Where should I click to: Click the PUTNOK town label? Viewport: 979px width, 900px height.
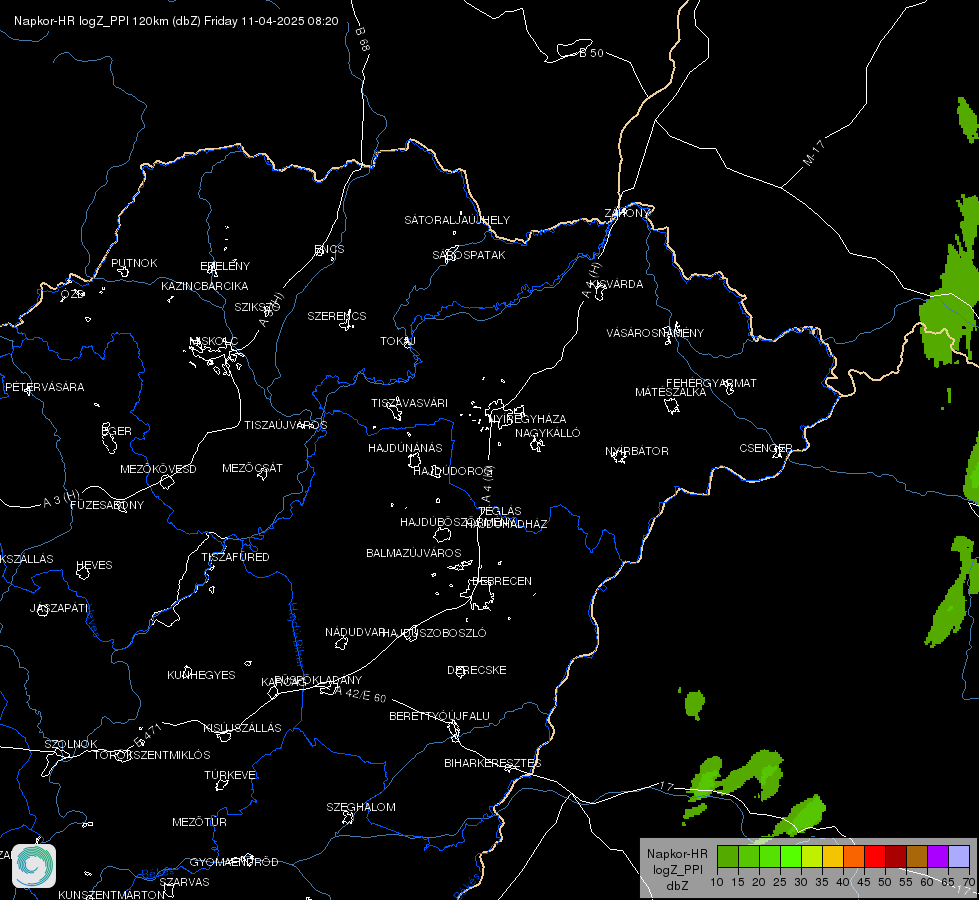[x=134, y=263]
